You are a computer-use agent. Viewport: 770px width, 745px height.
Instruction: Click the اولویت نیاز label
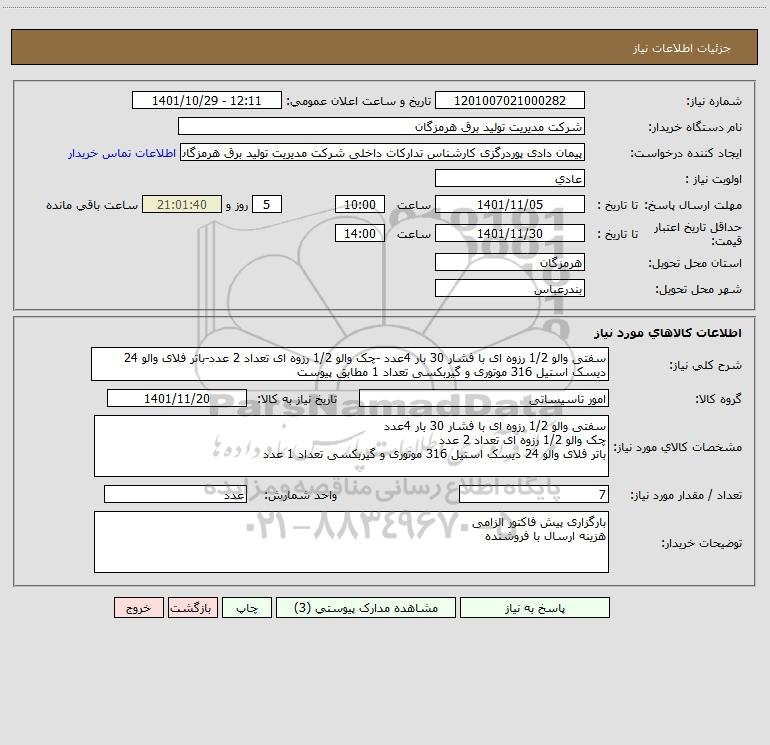pyautogui.click(x=714, y=179)
